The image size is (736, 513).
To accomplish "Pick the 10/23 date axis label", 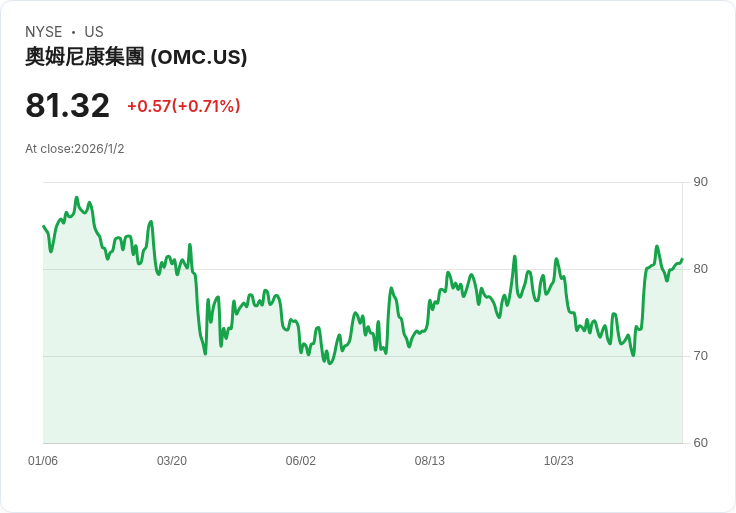I will point(559,461).
